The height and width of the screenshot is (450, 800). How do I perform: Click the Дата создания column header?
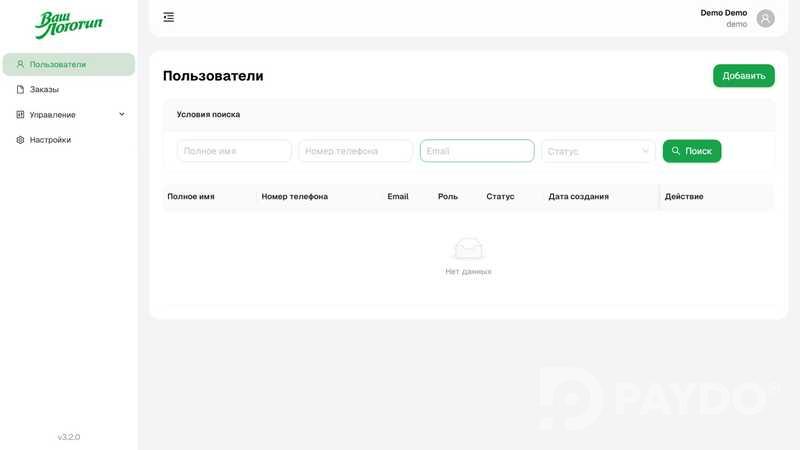click(579, 196)
